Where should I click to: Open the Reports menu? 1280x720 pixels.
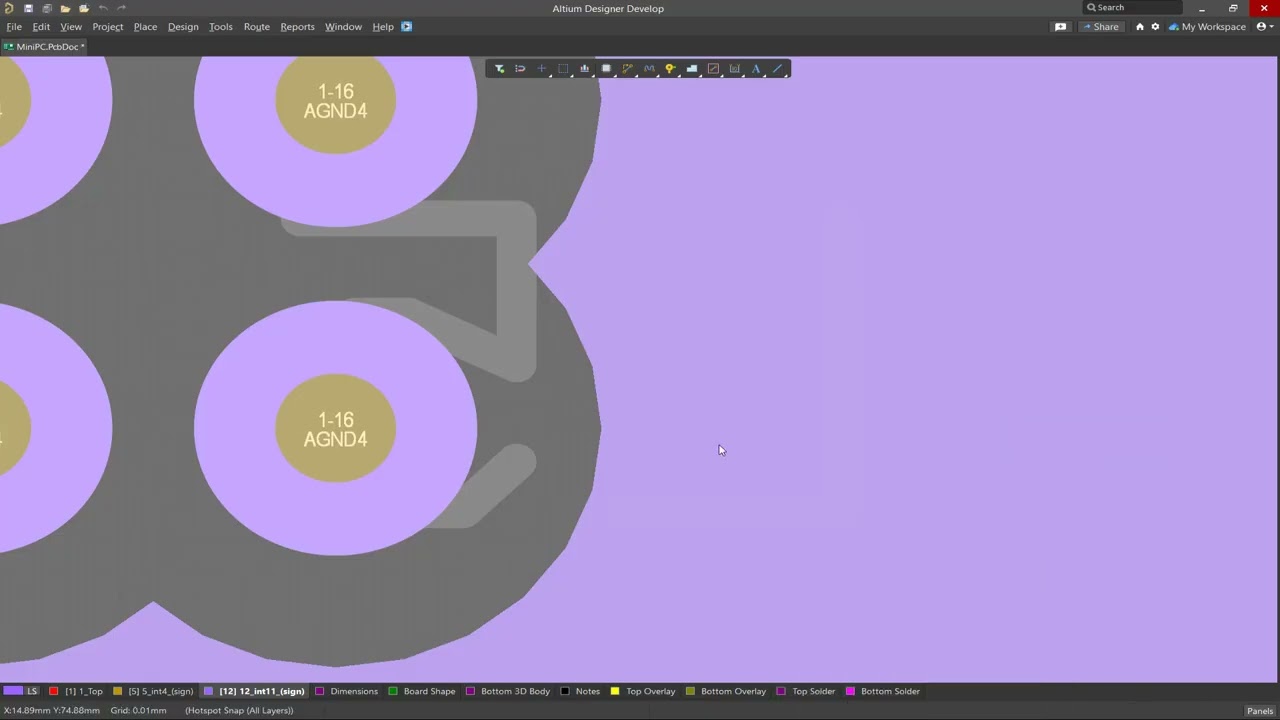coord(297,27)
